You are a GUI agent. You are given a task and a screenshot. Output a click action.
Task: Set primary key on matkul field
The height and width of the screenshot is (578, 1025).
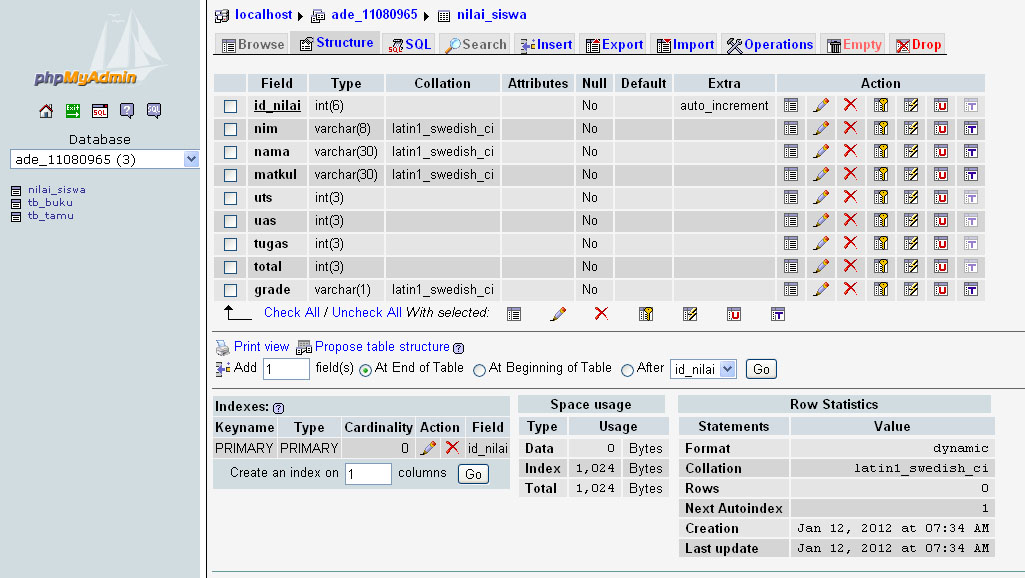[x=881, y=175]
